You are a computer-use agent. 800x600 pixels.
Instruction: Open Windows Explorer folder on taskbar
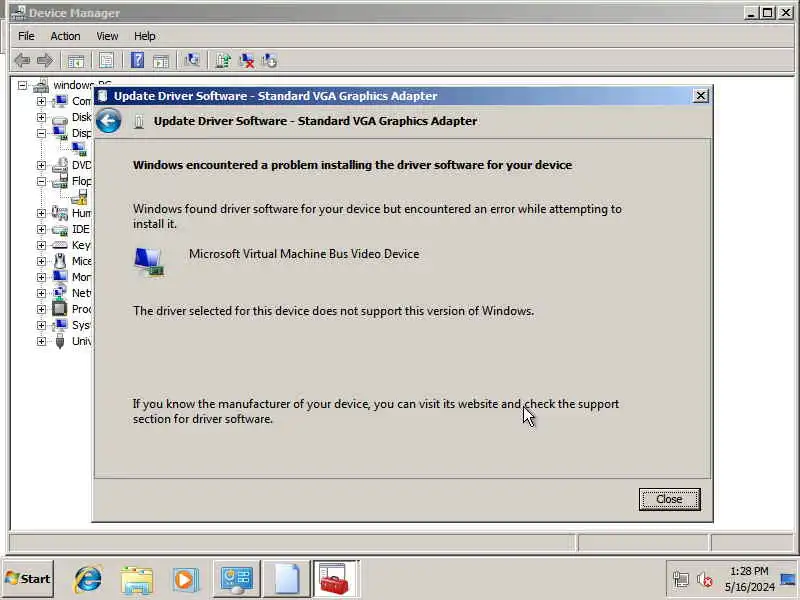pos(137,580)
